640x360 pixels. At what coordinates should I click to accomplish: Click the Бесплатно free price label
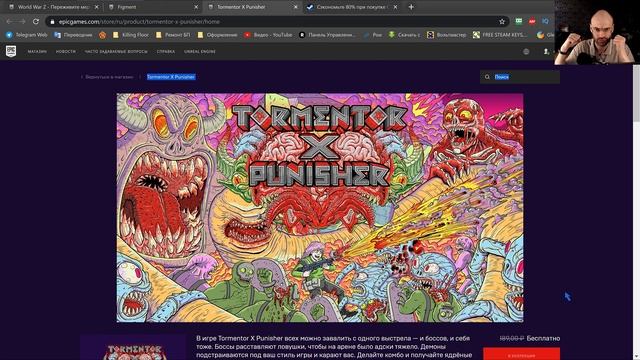543,338
